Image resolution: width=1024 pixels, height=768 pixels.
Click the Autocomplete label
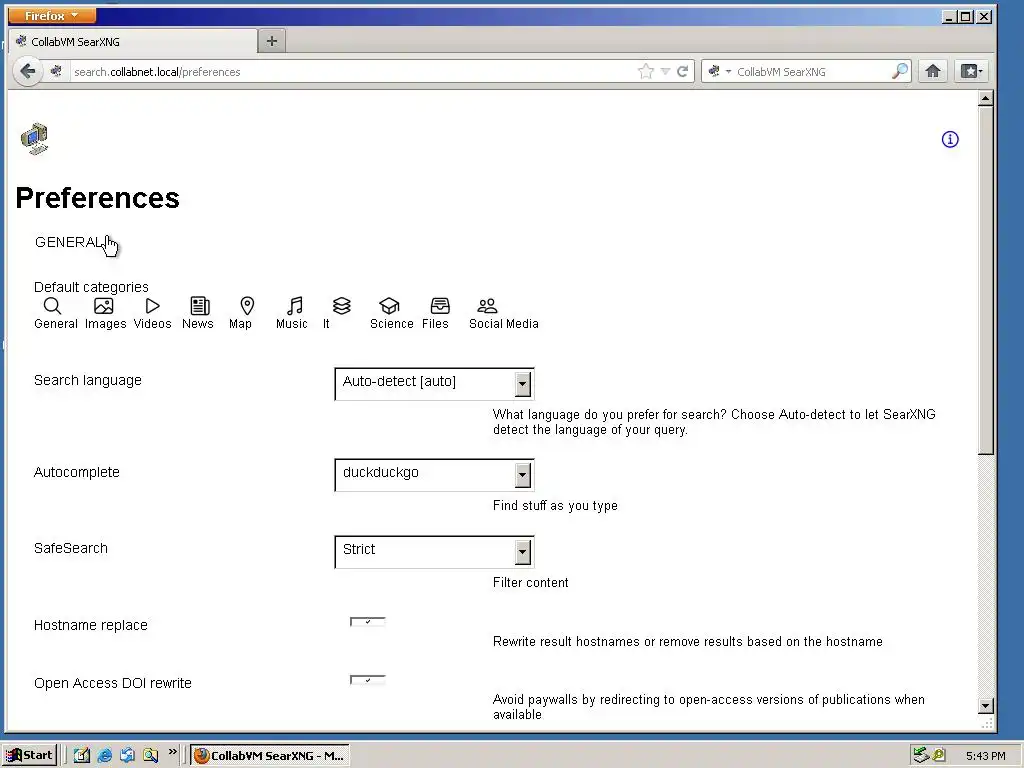(x=76, y=472)
